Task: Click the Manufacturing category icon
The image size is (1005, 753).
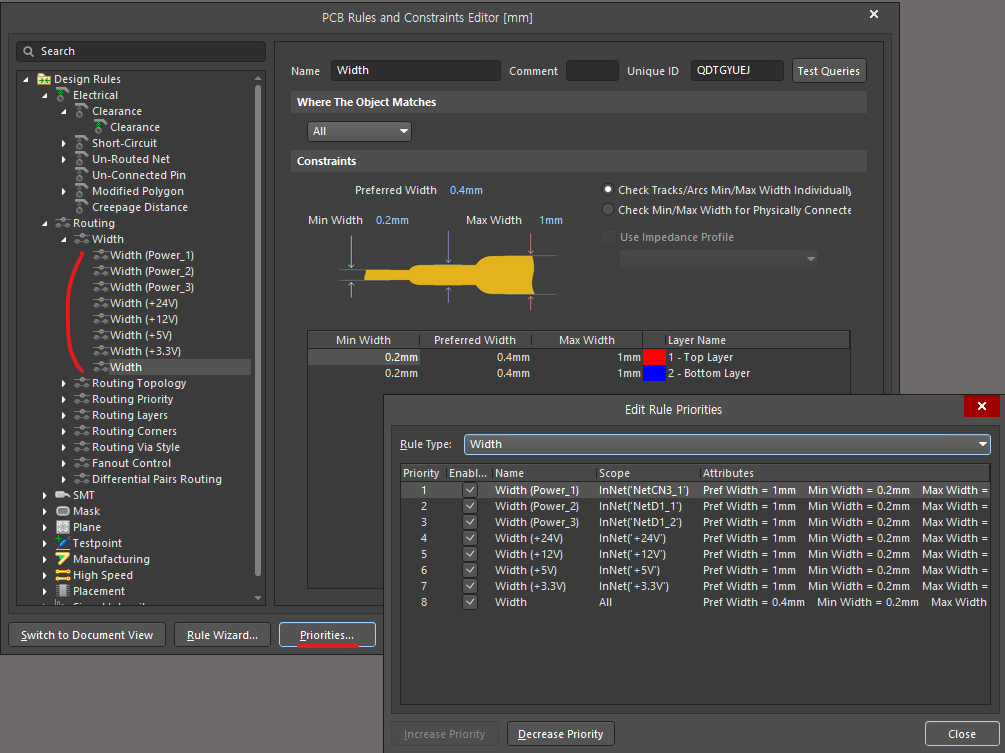Action: tap(62, 559)
